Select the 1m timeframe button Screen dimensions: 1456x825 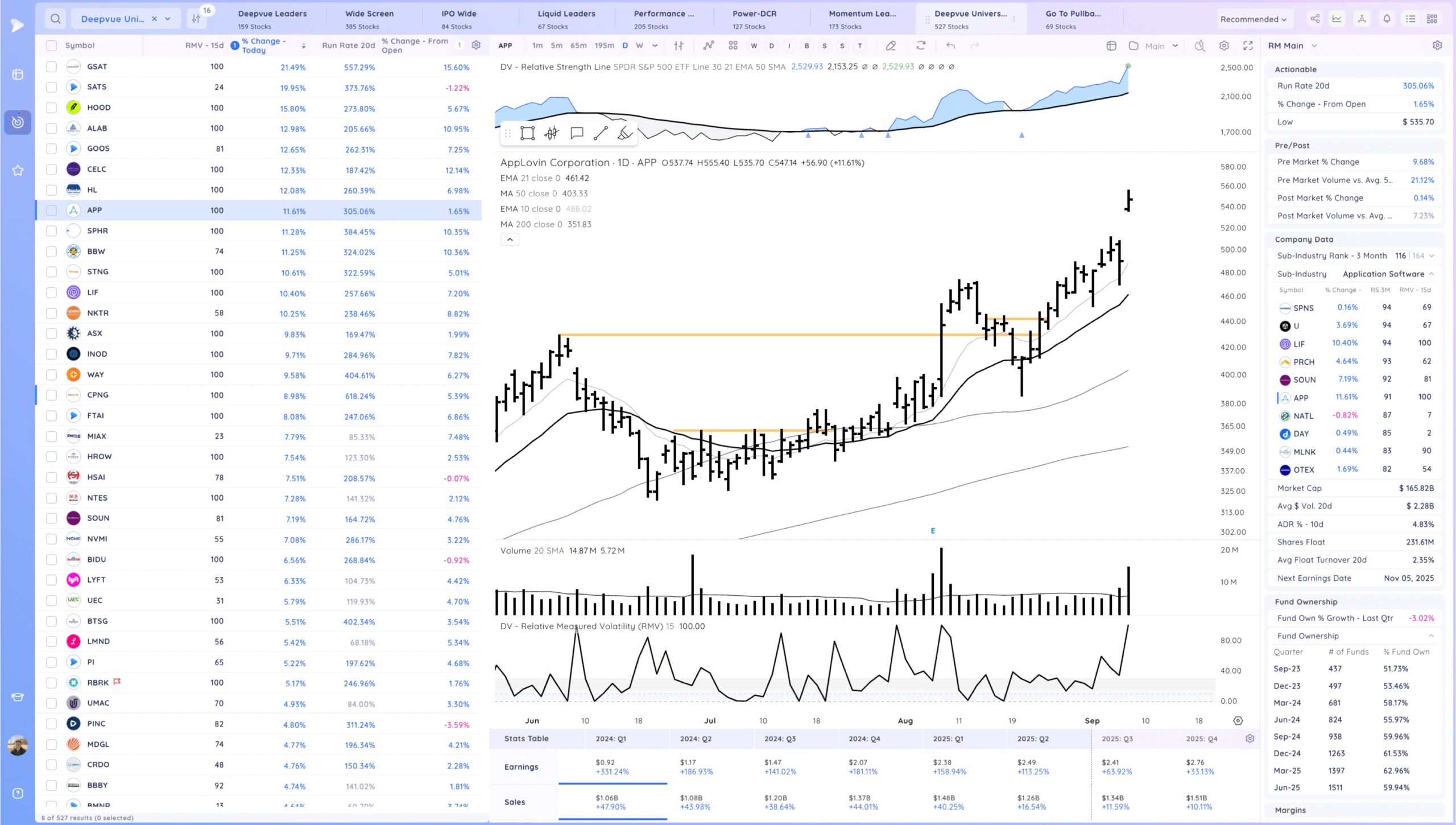pos(537,46)
